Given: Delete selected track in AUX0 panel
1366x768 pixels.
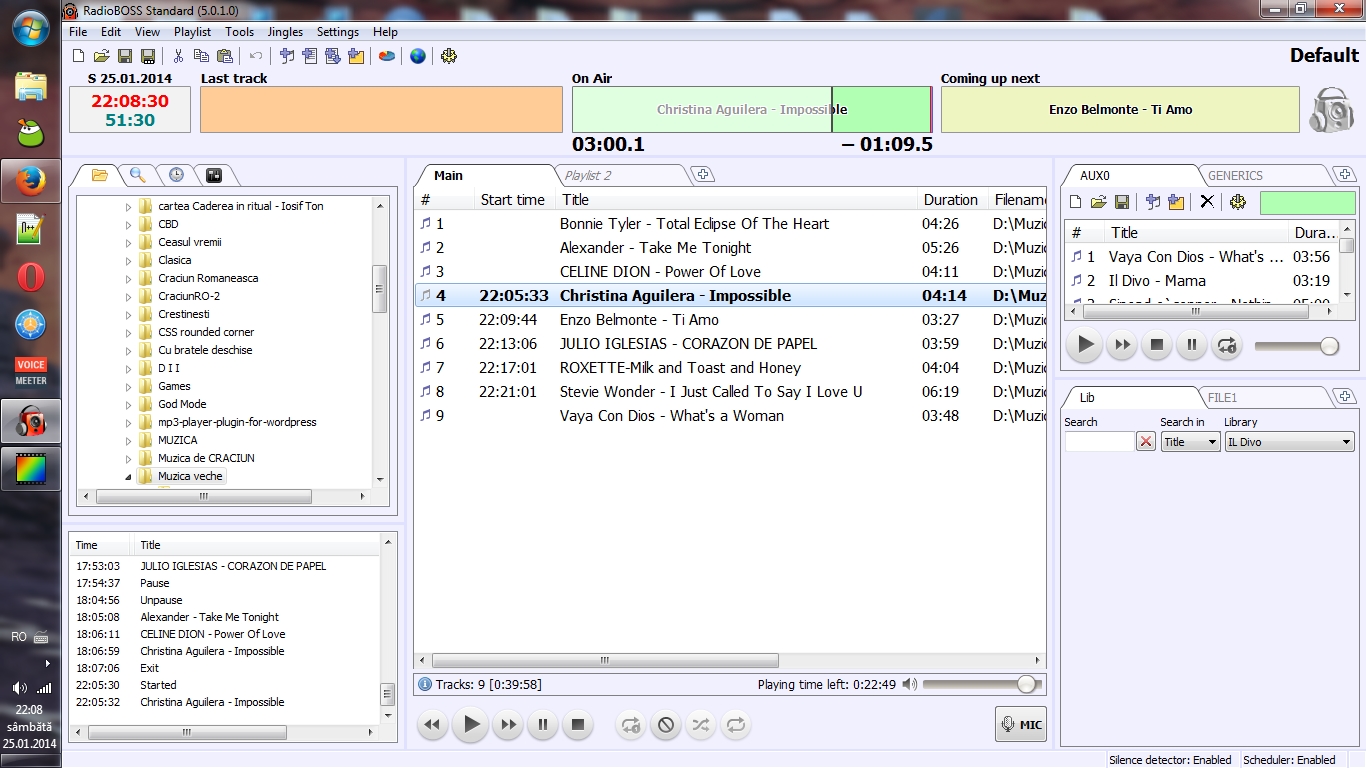Looking at the screenshot, I should pos(1207,202).
